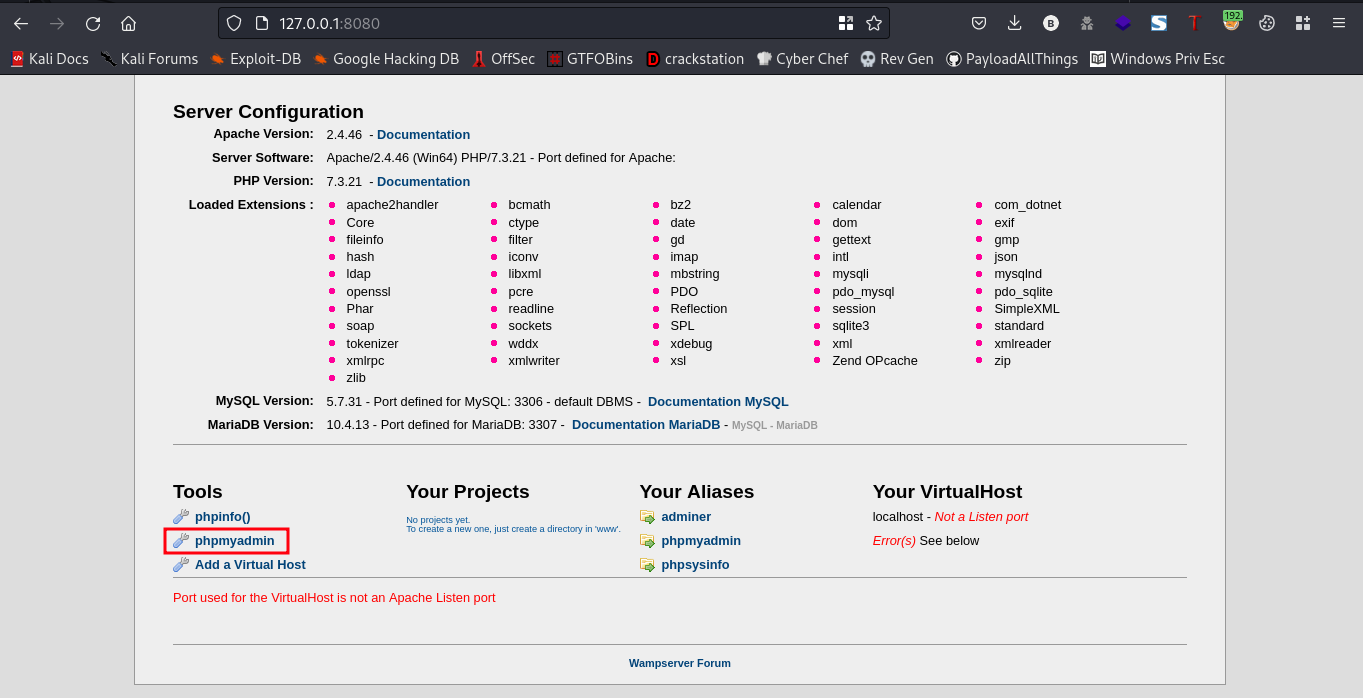1363x698 pixels.
Task: Open the GTFOBins bookmark
Action: pyautogui.click(x=590, y=59)
